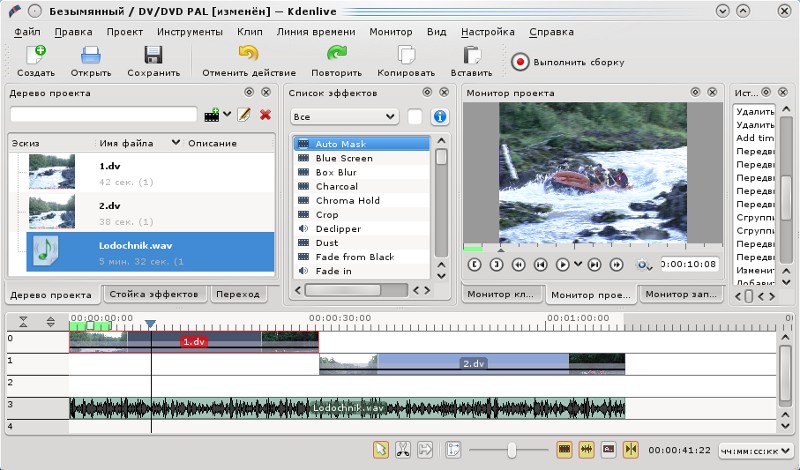This screenshot has width=800, height=470.
Task: Toggle video thumbnails display in the timeline
Action: click(x=564, y=450)
